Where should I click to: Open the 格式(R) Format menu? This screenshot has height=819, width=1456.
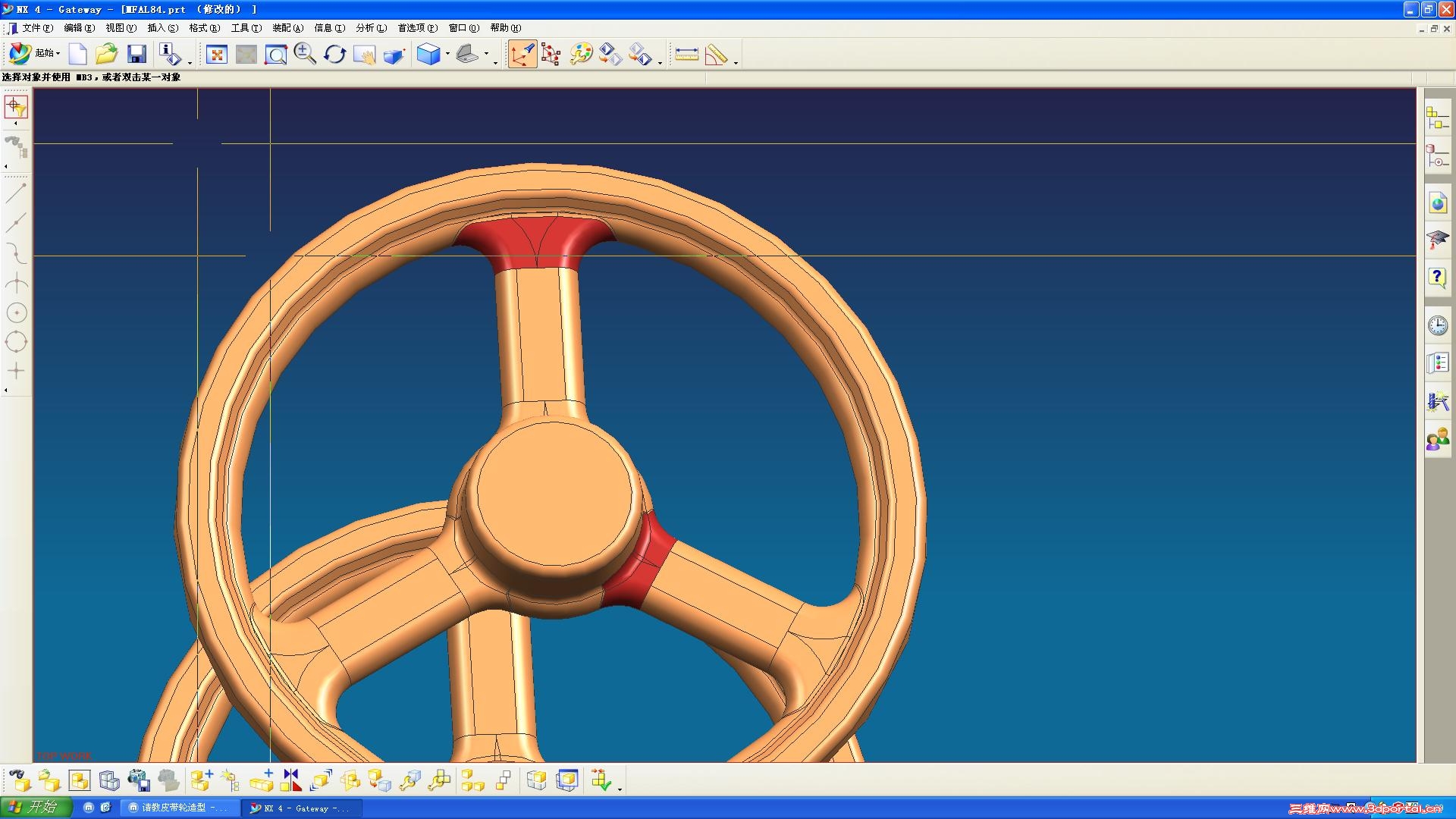click(205, 28)
